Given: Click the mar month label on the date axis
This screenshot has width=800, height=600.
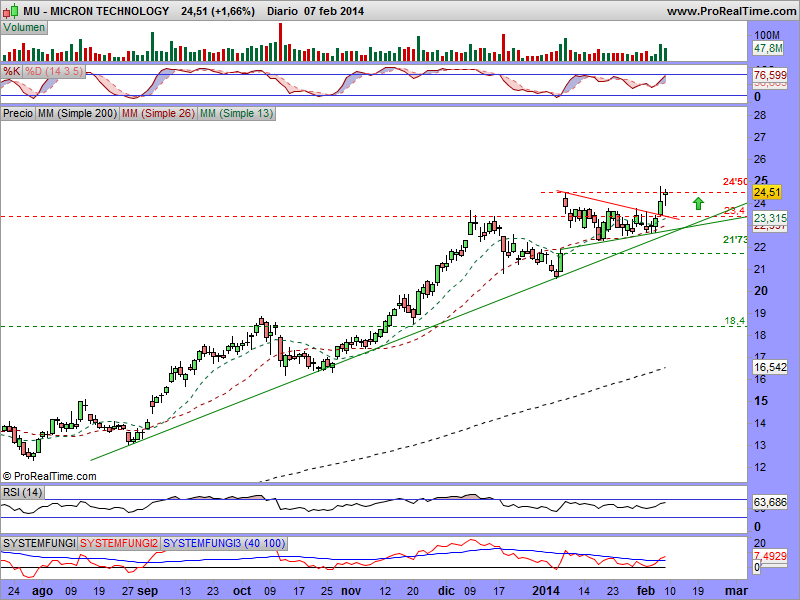Looking at the screenshot, I should (x=736, y=591).
